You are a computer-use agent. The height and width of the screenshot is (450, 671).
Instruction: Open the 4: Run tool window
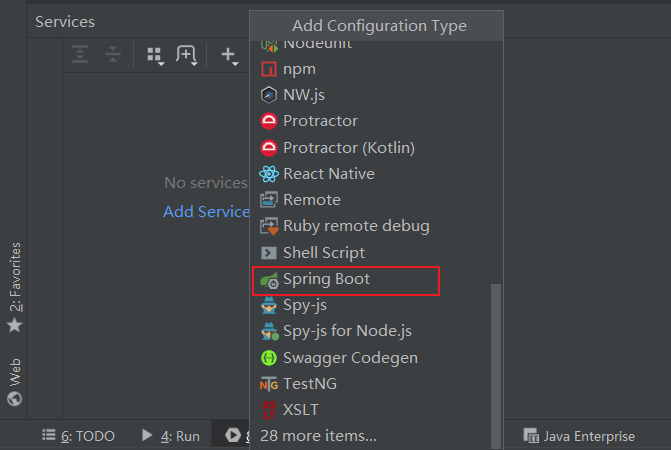pyautogui.click(x=171, y=436)
